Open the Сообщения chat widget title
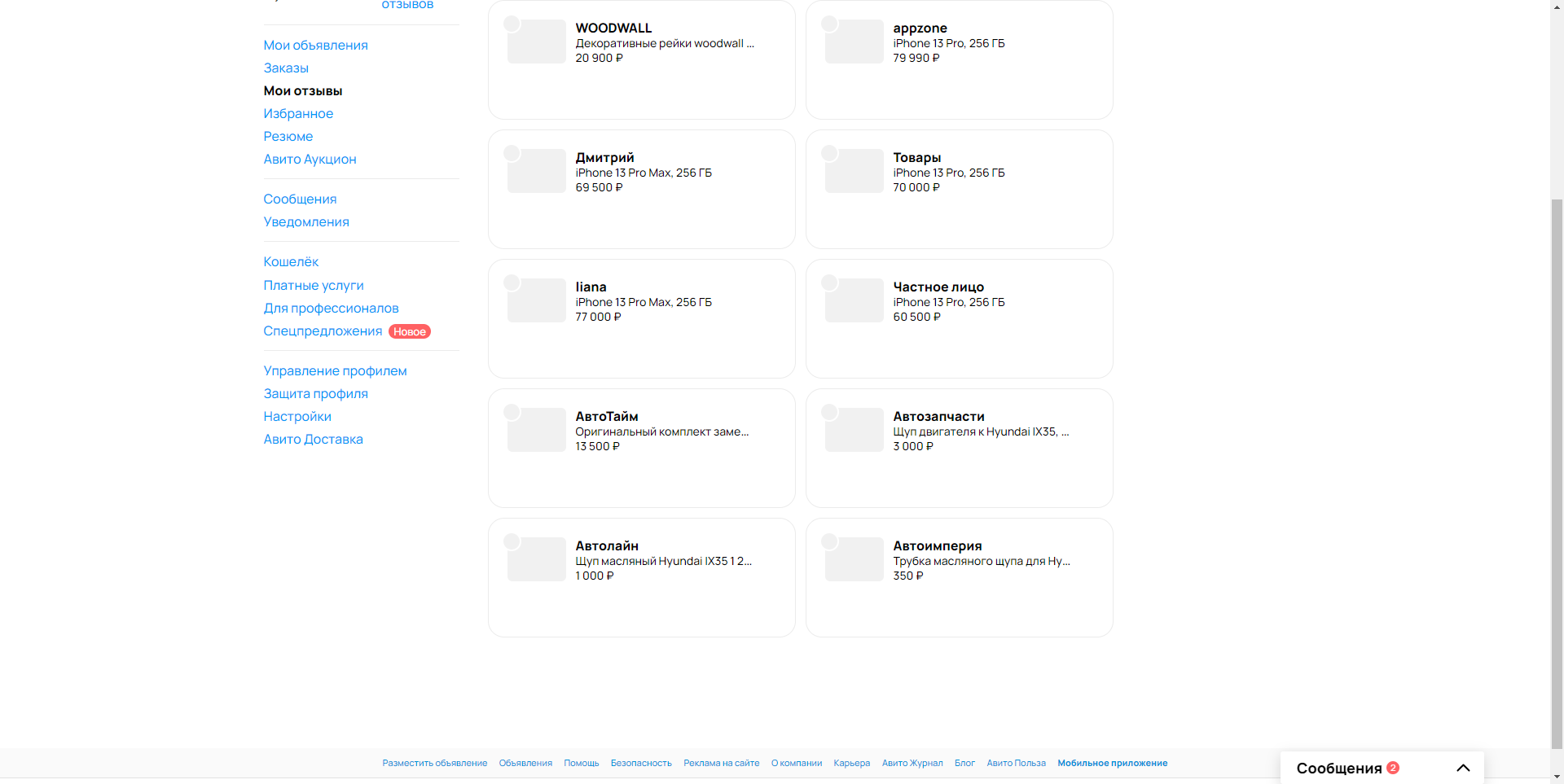Screen dimensions: 1564x784 point(1339,768)
